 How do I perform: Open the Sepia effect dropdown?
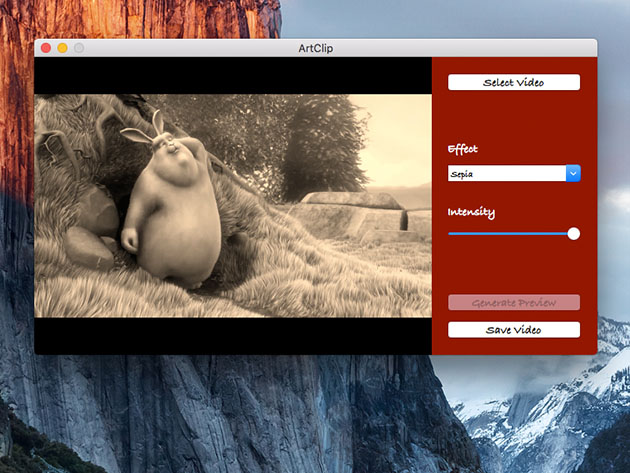514,174
